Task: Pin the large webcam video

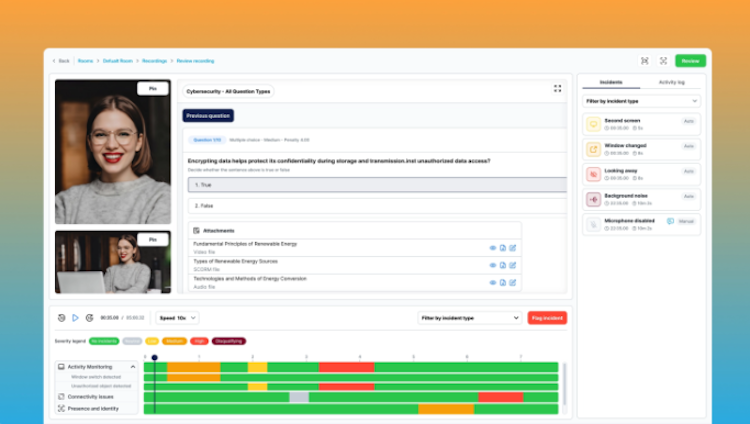Action: coord(153,89)
